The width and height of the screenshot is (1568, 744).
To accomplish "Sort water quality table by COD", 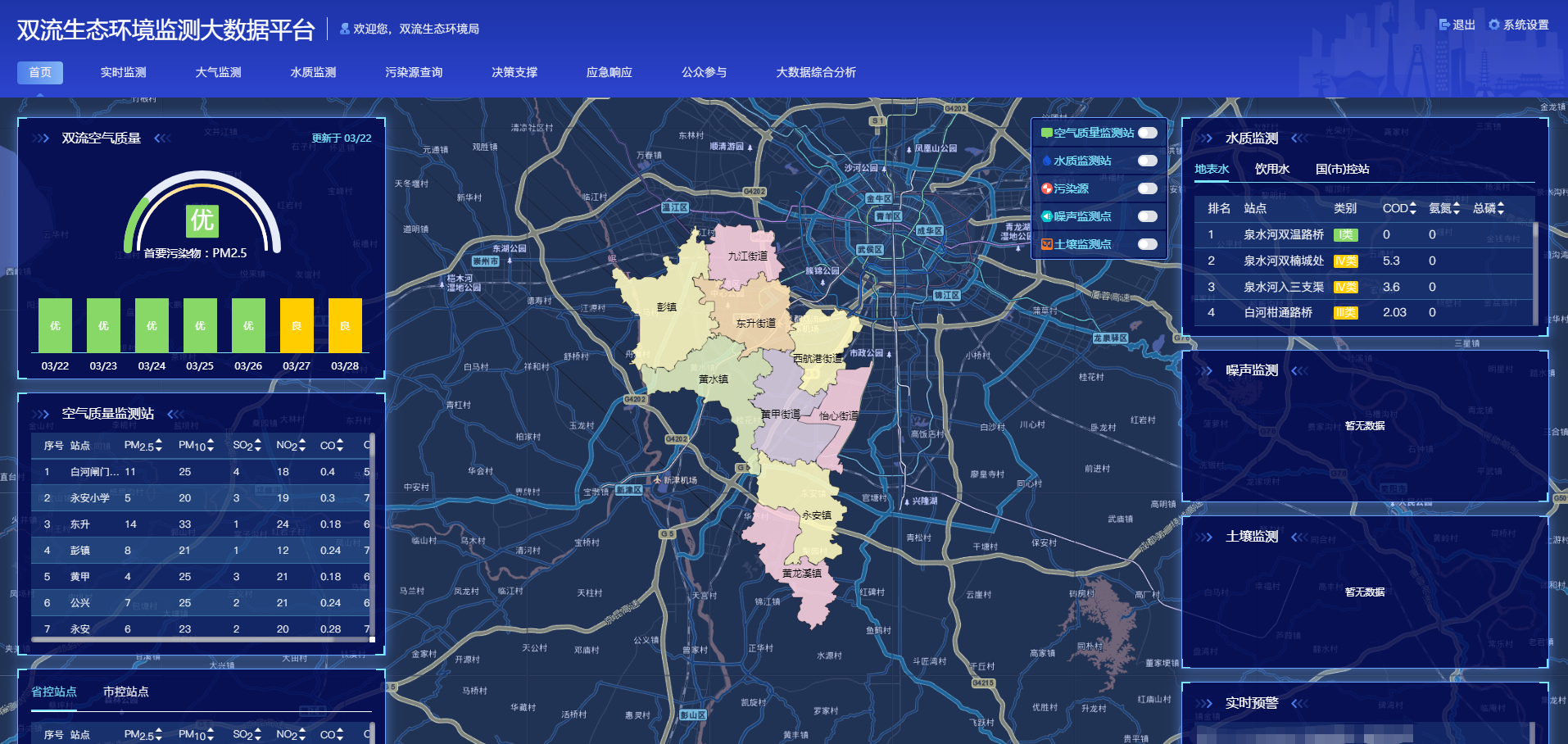I will (1412, 208).
